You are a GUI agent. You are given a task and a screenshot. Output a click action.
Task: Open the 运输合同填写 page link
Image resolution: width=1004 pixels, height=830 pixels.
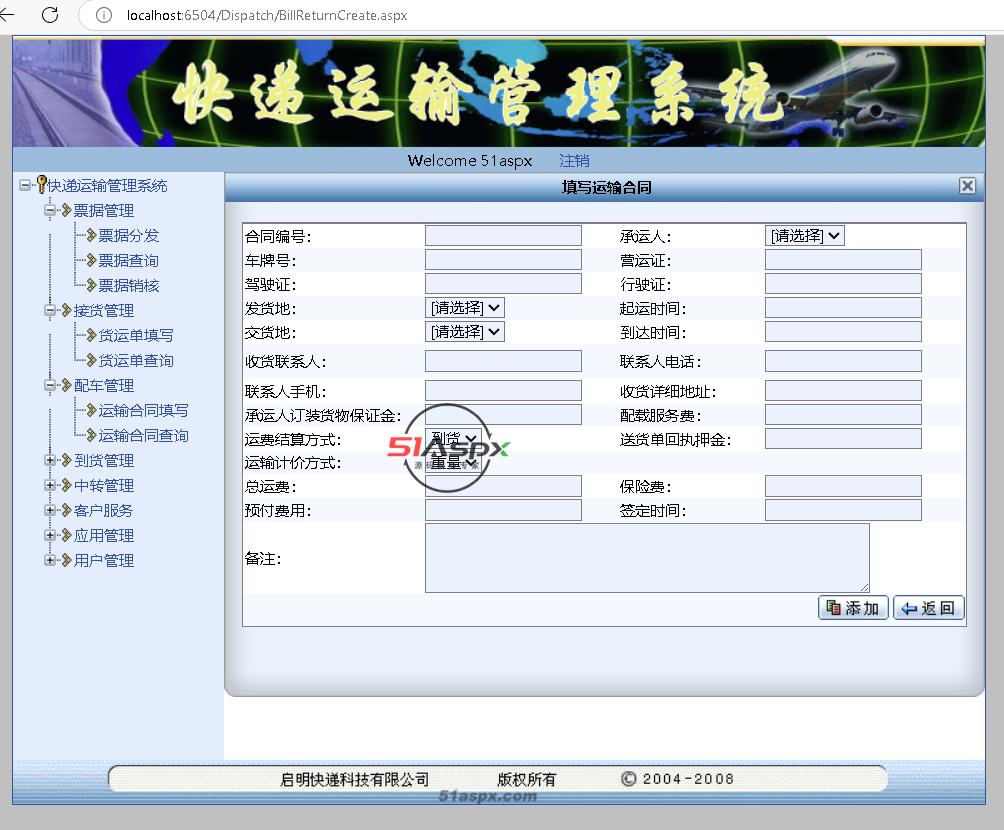(143, 411)
